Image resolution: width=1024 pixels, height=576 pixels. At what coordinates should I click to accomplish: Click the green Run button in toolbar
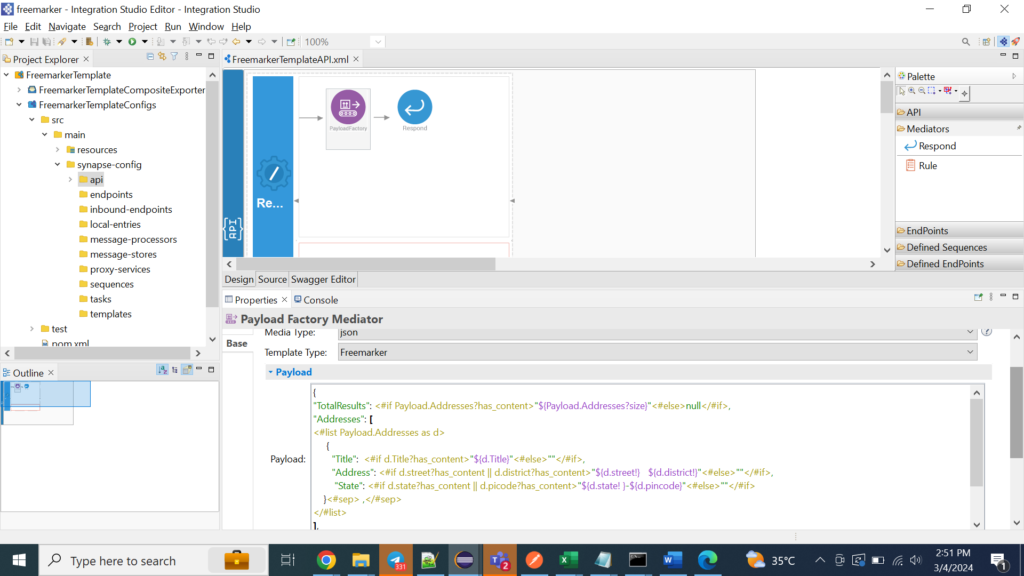132,42
